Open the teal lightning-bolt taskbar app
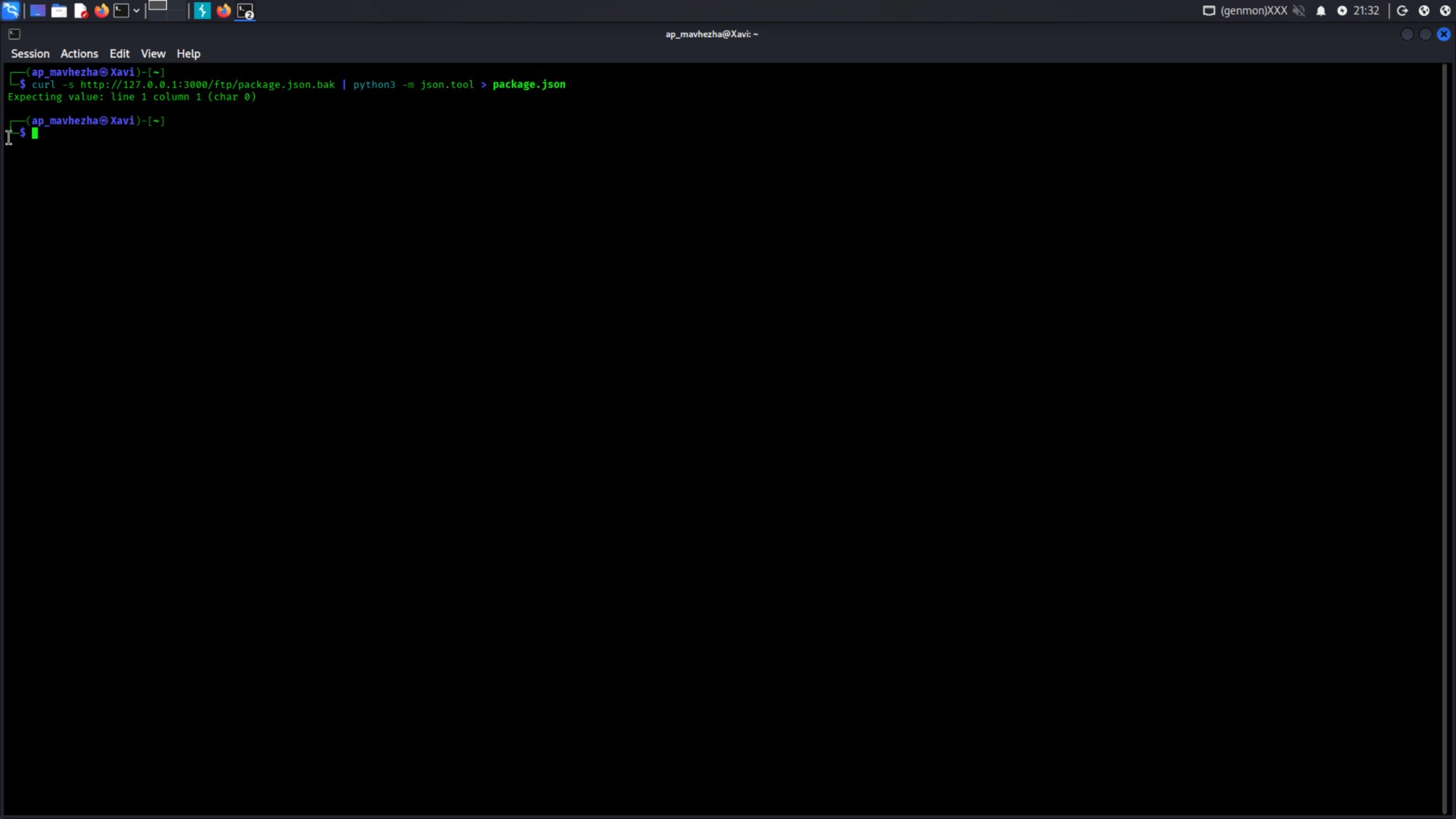Screen dimensions: 1456x819 click(x=202, y=11)
